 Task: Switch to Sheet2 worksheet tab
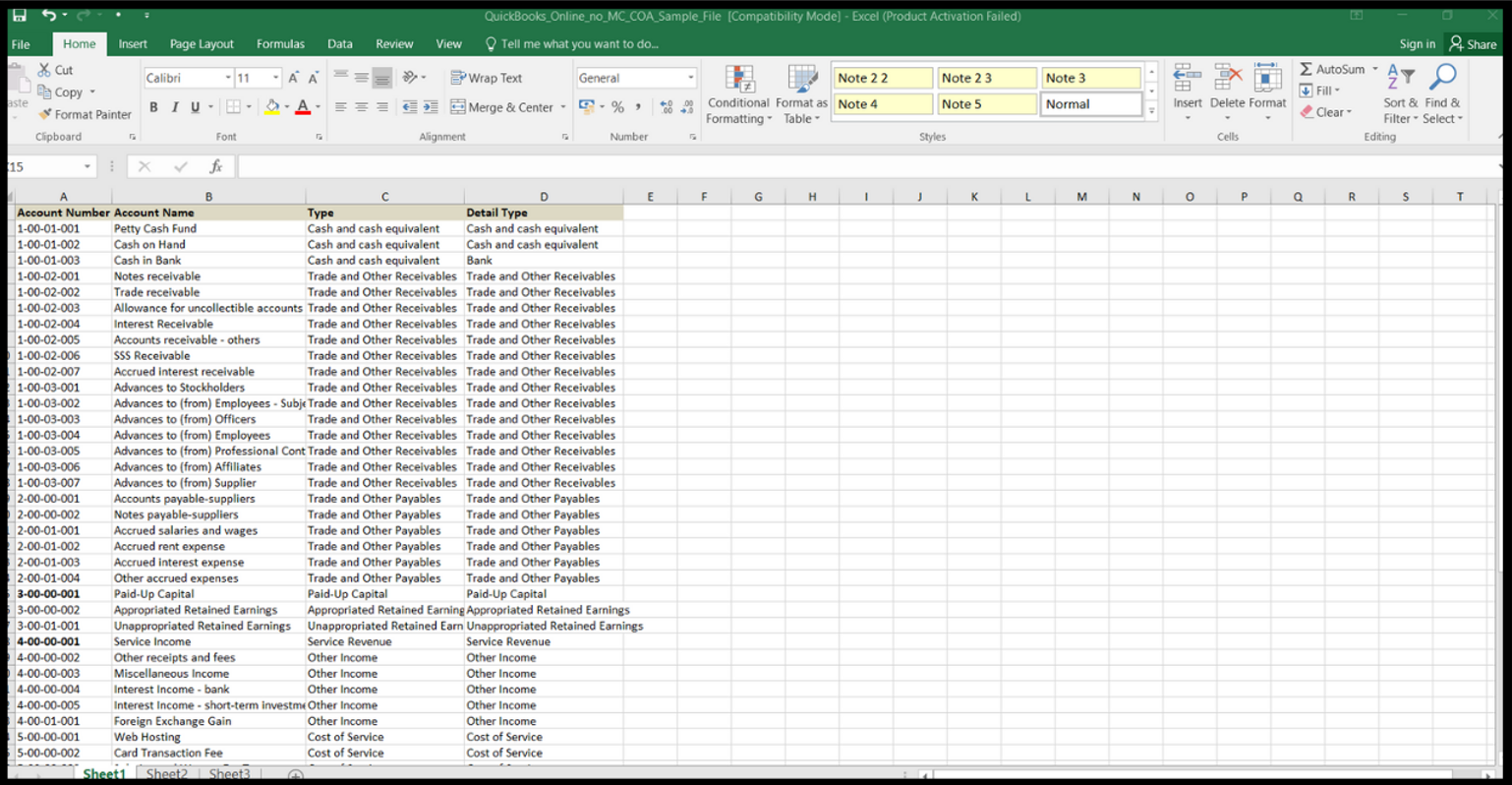pyautogui.click(x=167, y=774)
